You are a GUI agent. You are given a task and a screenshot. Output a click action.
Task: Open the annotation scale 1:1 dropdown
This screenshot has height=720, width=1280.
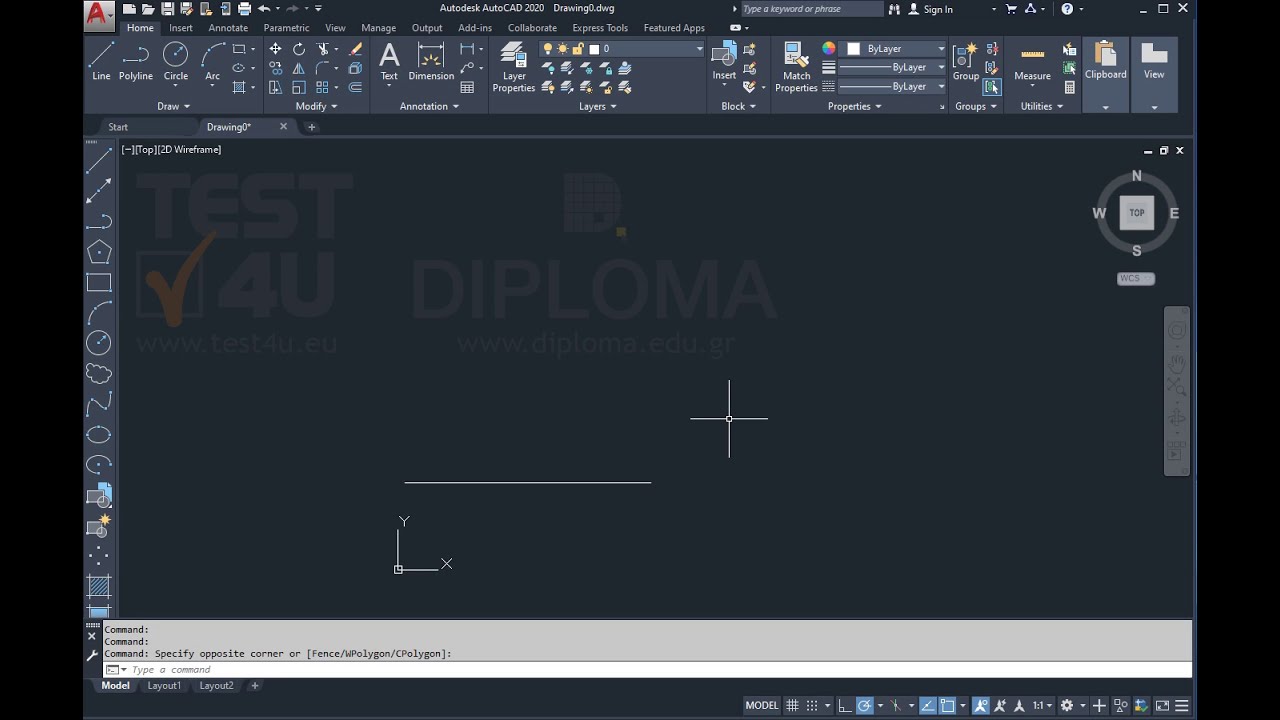tap(1043, 706)
